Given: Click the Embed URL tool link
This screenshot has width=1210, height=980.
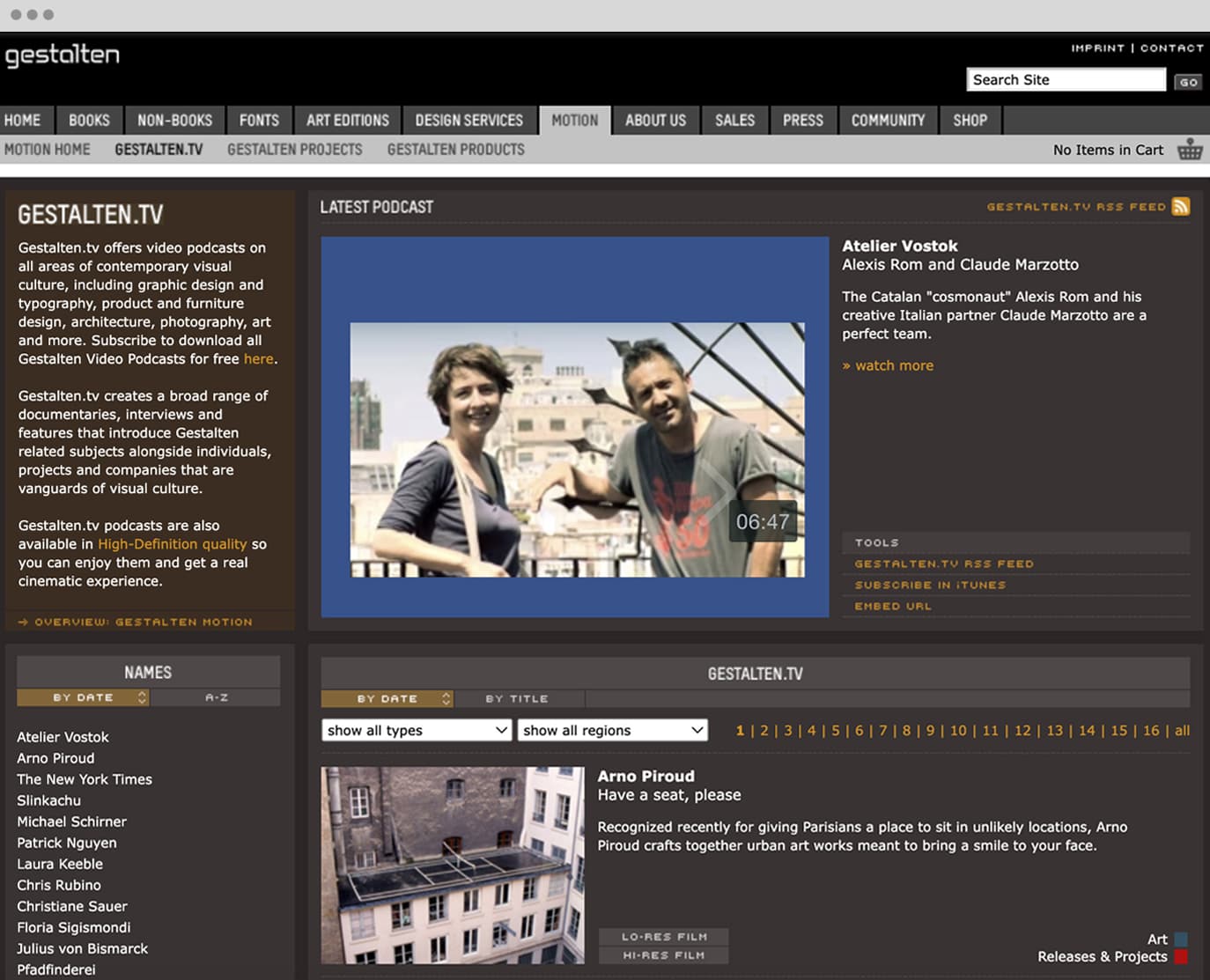Looking at the screenshot, I should pyautogui.click(x=893, y=606).
